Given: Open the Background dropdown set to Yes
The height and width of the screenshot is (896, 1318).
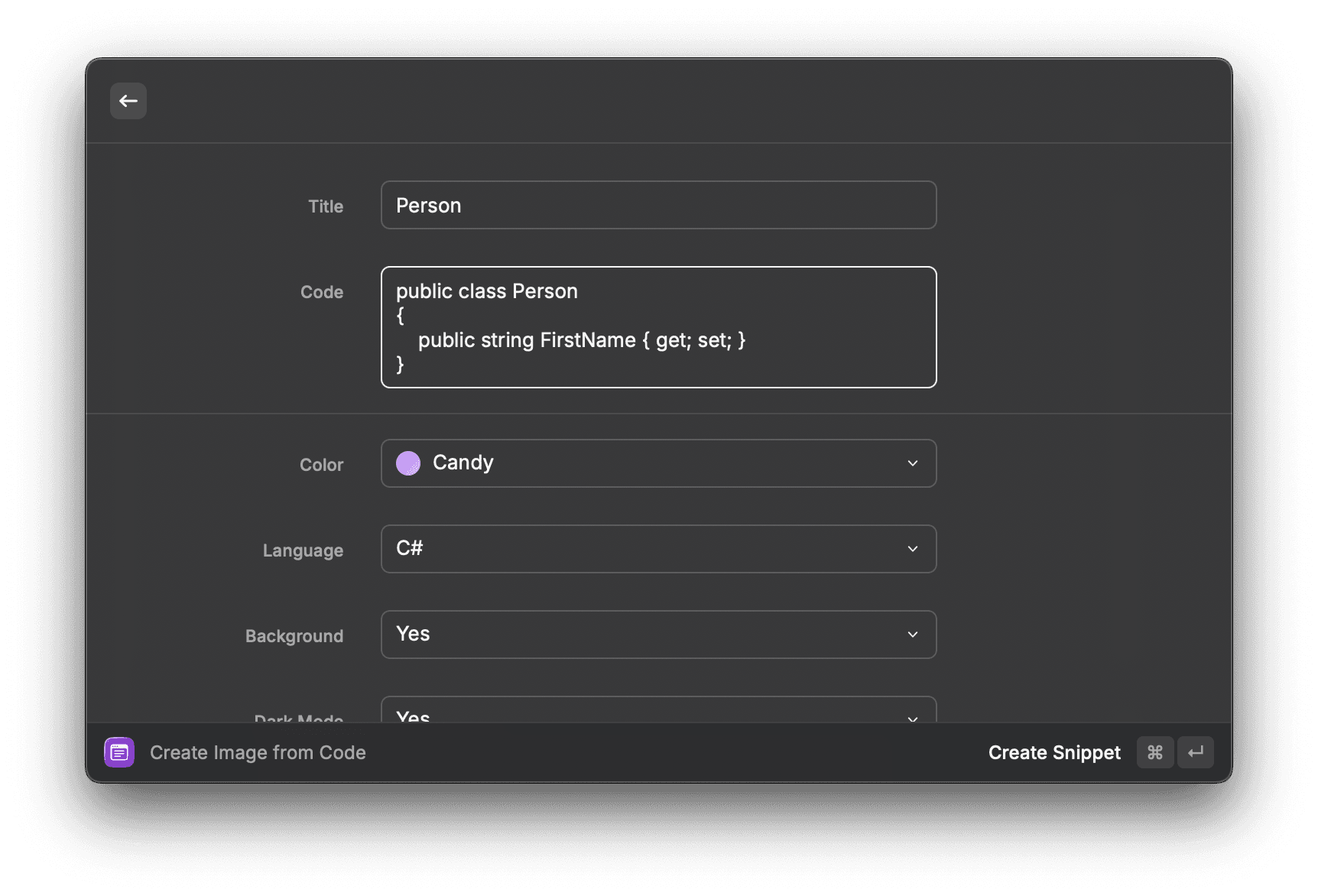Looking at the screenshot, I should pos(657,635).
